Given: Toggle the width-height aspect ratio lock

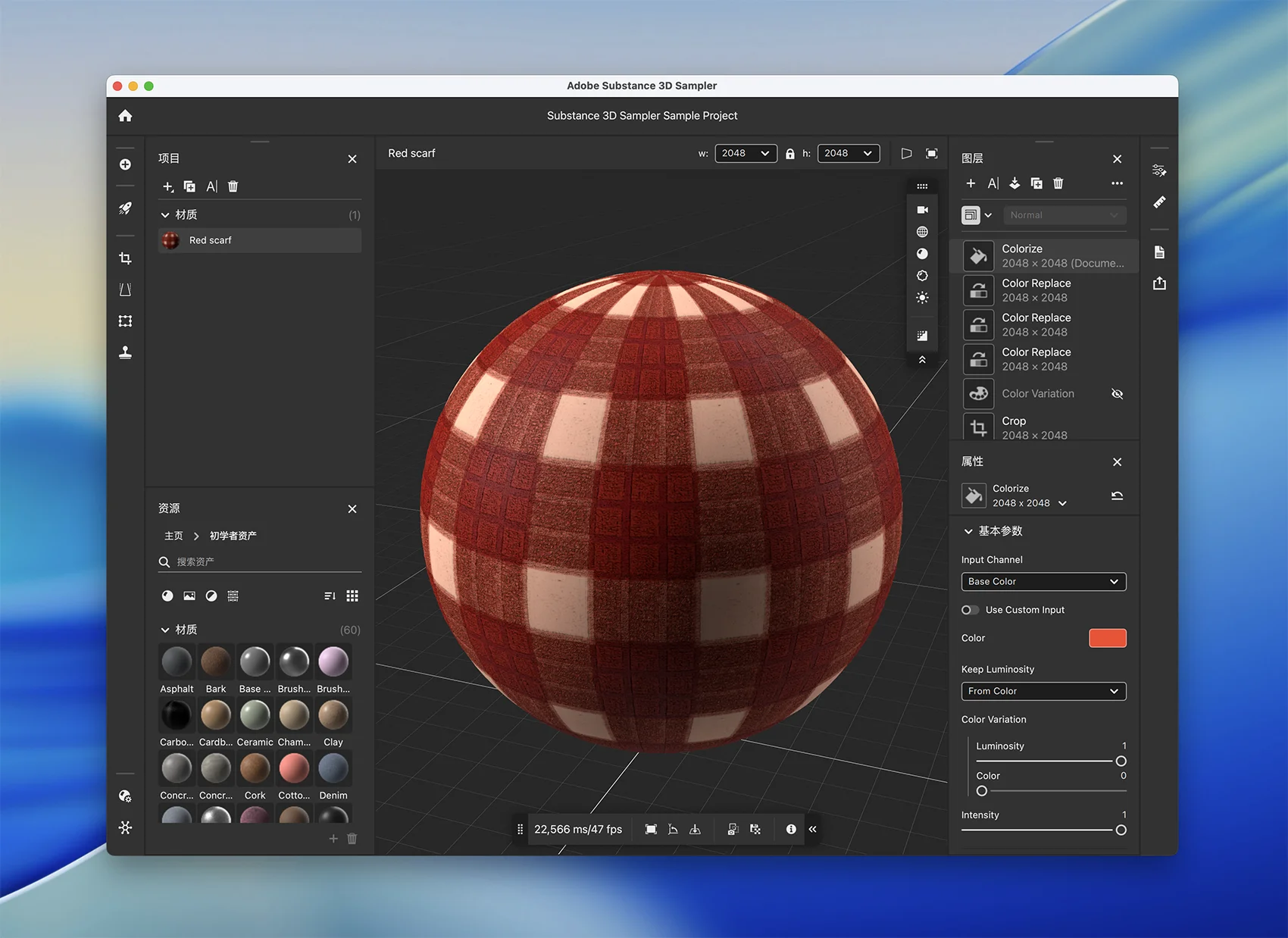Looking at the screenshot, I should [790, 154].
